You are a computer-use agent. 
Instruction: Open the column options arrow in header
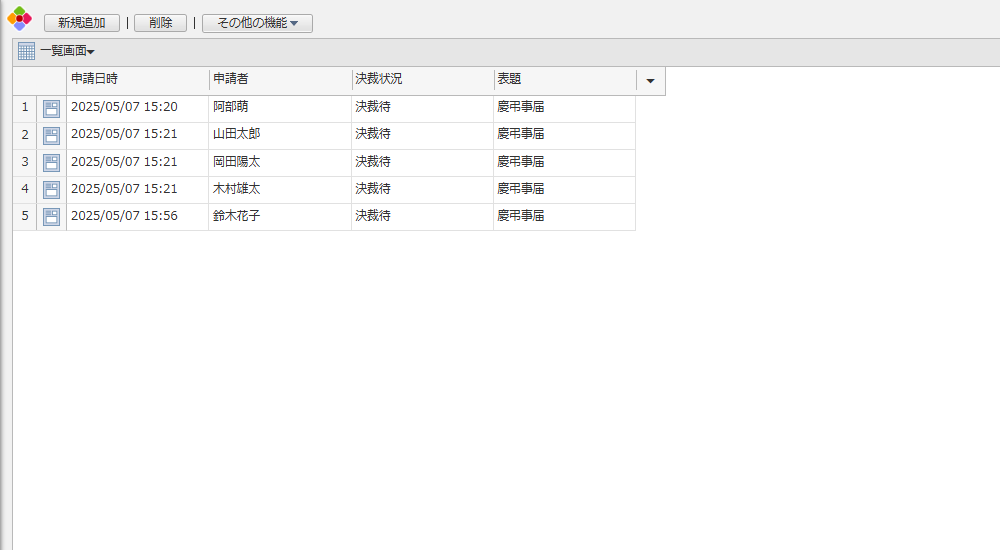click(x=651, y=81)
